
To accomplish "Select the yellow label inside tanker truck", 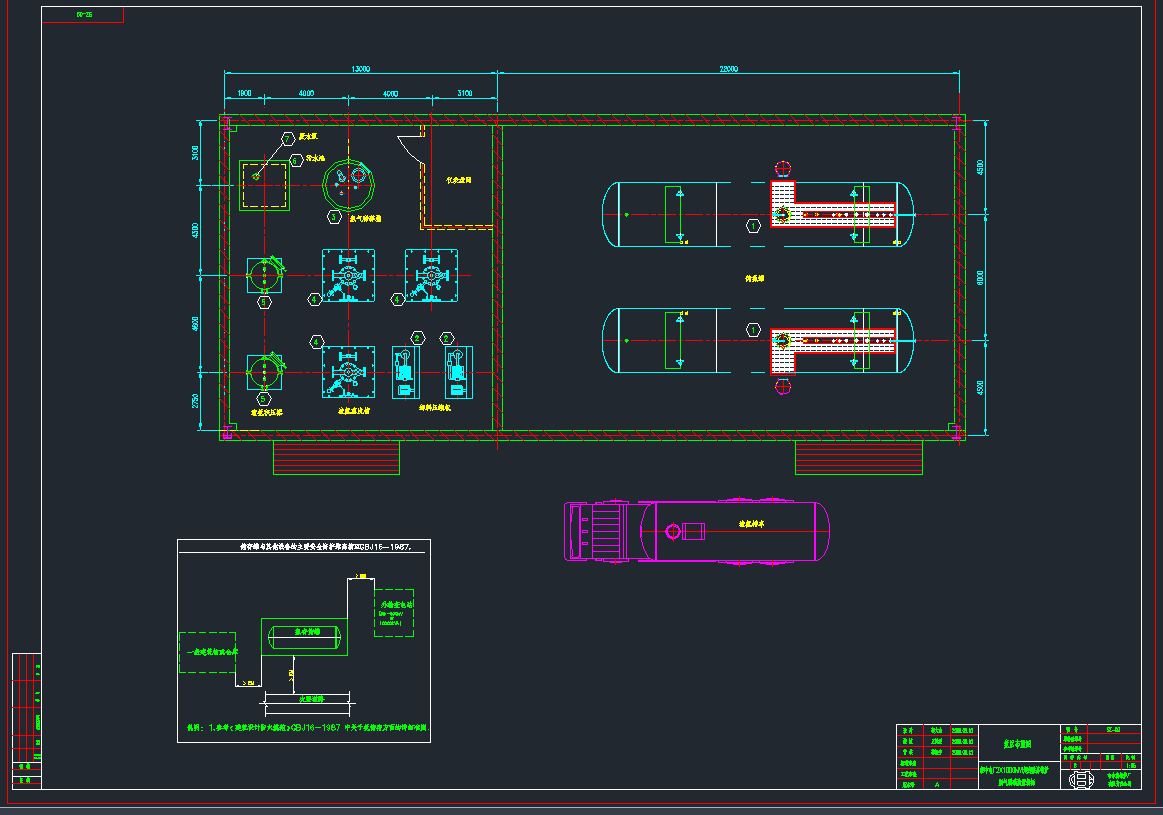I will (x=751, y=523).
